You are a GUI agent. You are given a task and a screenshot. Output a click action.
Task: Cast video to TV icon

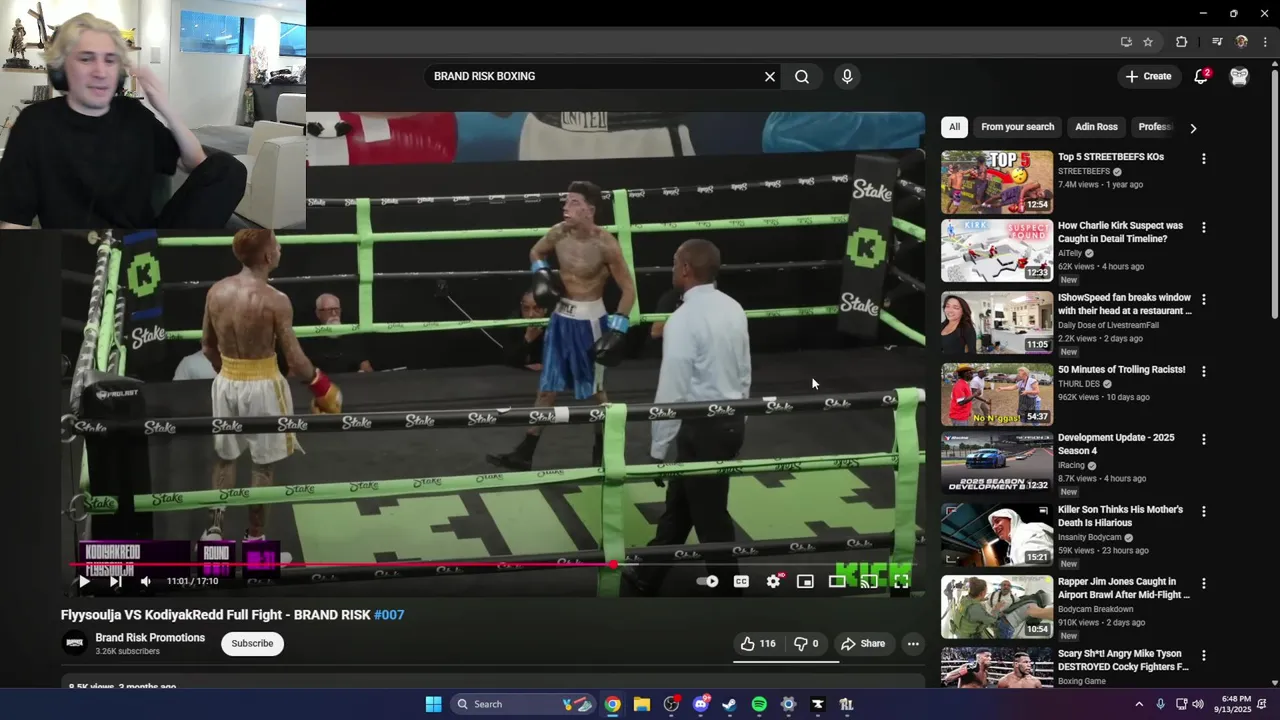point(869,581)
